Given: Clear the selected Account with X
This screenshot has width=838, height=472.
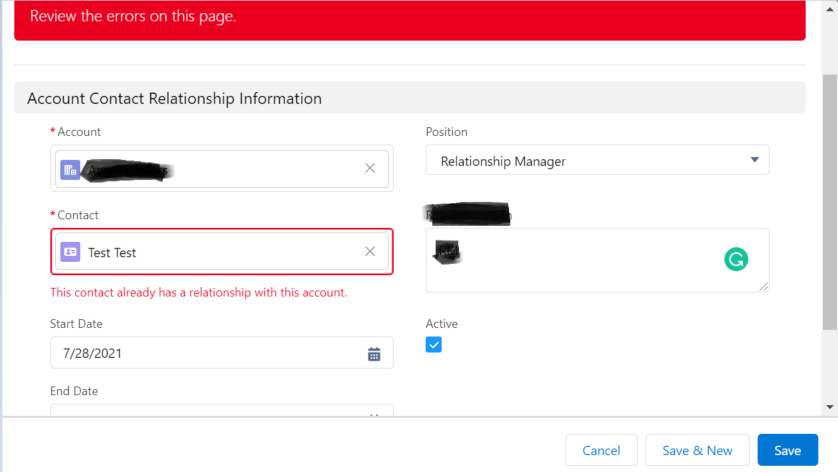Looking at the screenshot, I should pyautogui.click(x=370, y=168).
